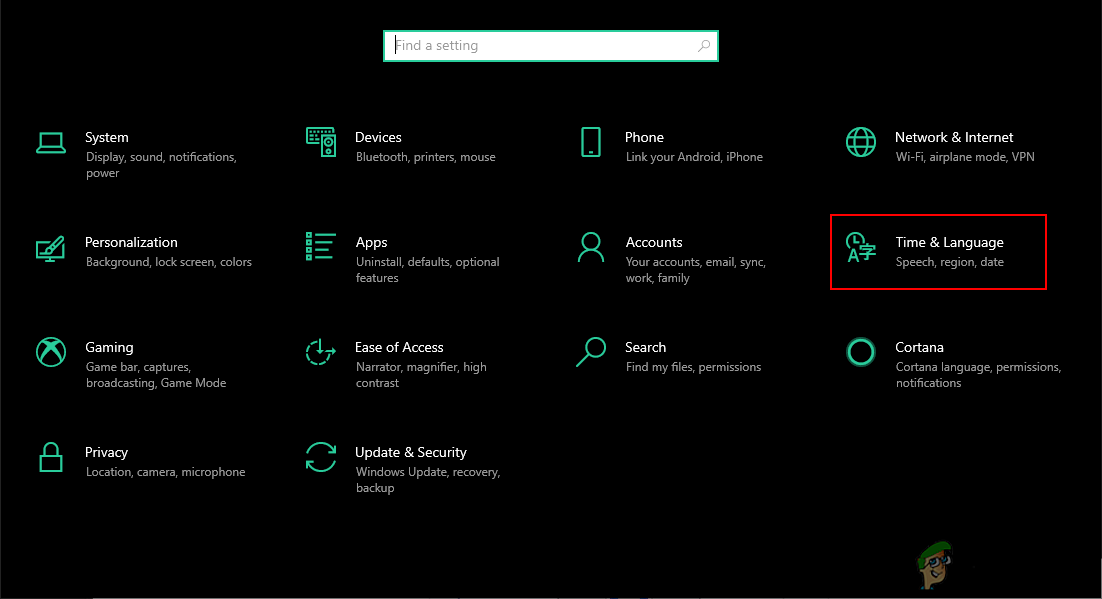Open Network & Internet title

954,137
